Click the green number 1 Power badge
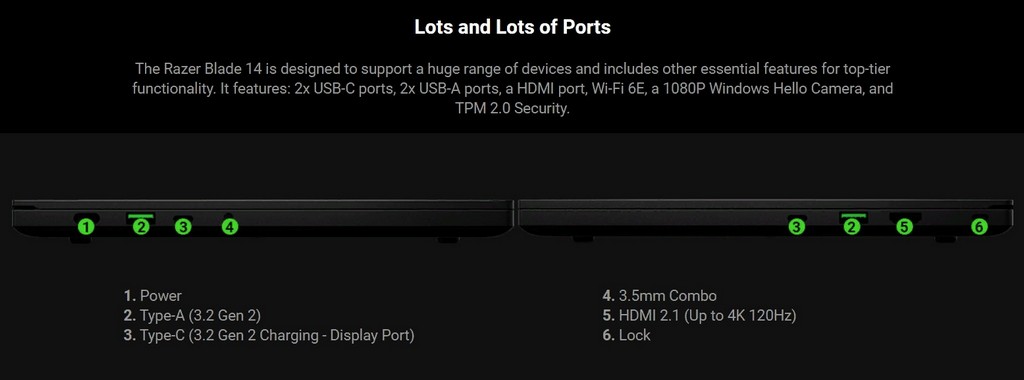 86,227
